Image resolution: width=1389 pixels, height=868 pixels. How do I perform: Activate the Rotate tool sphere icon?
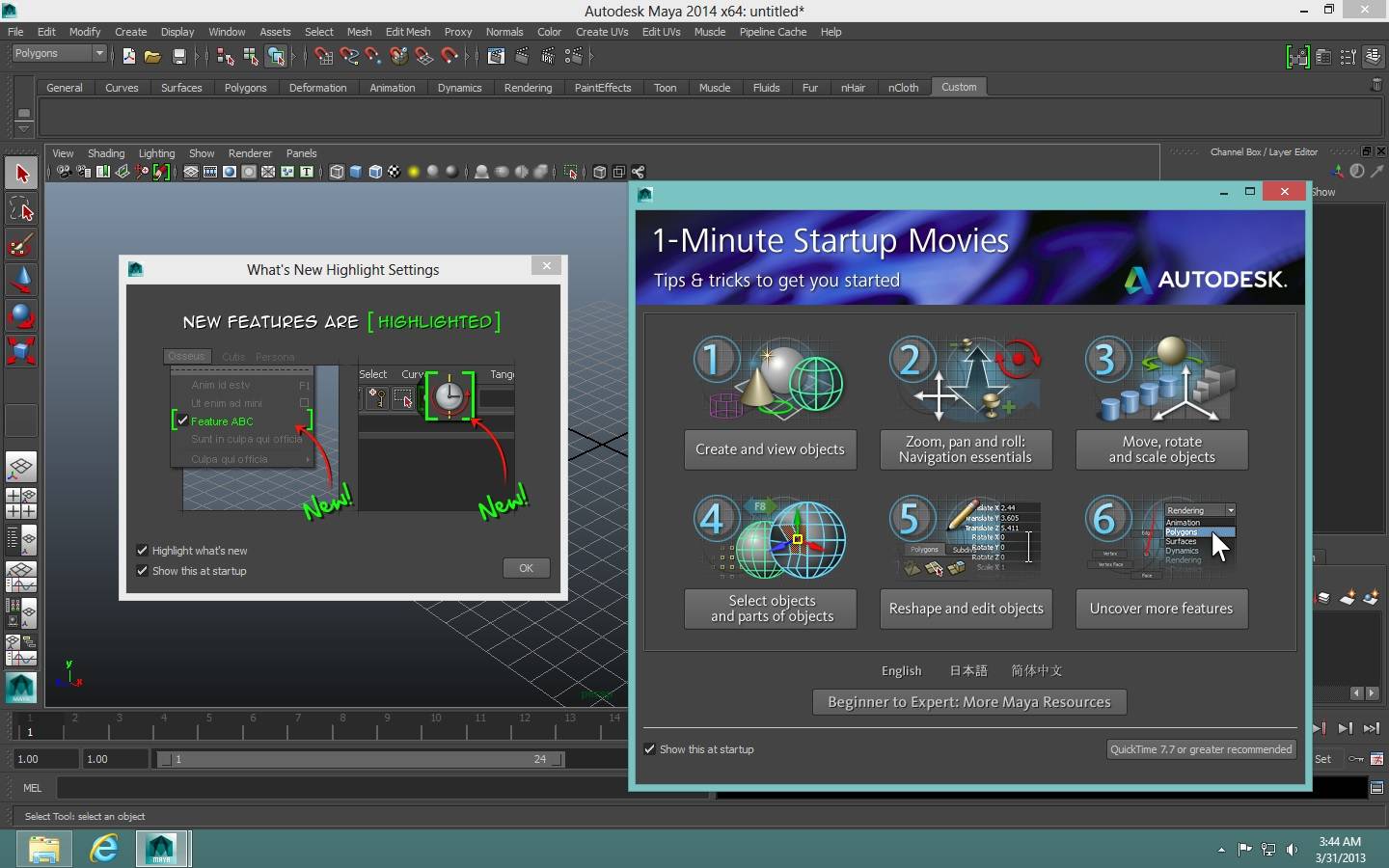pos(21,315)
